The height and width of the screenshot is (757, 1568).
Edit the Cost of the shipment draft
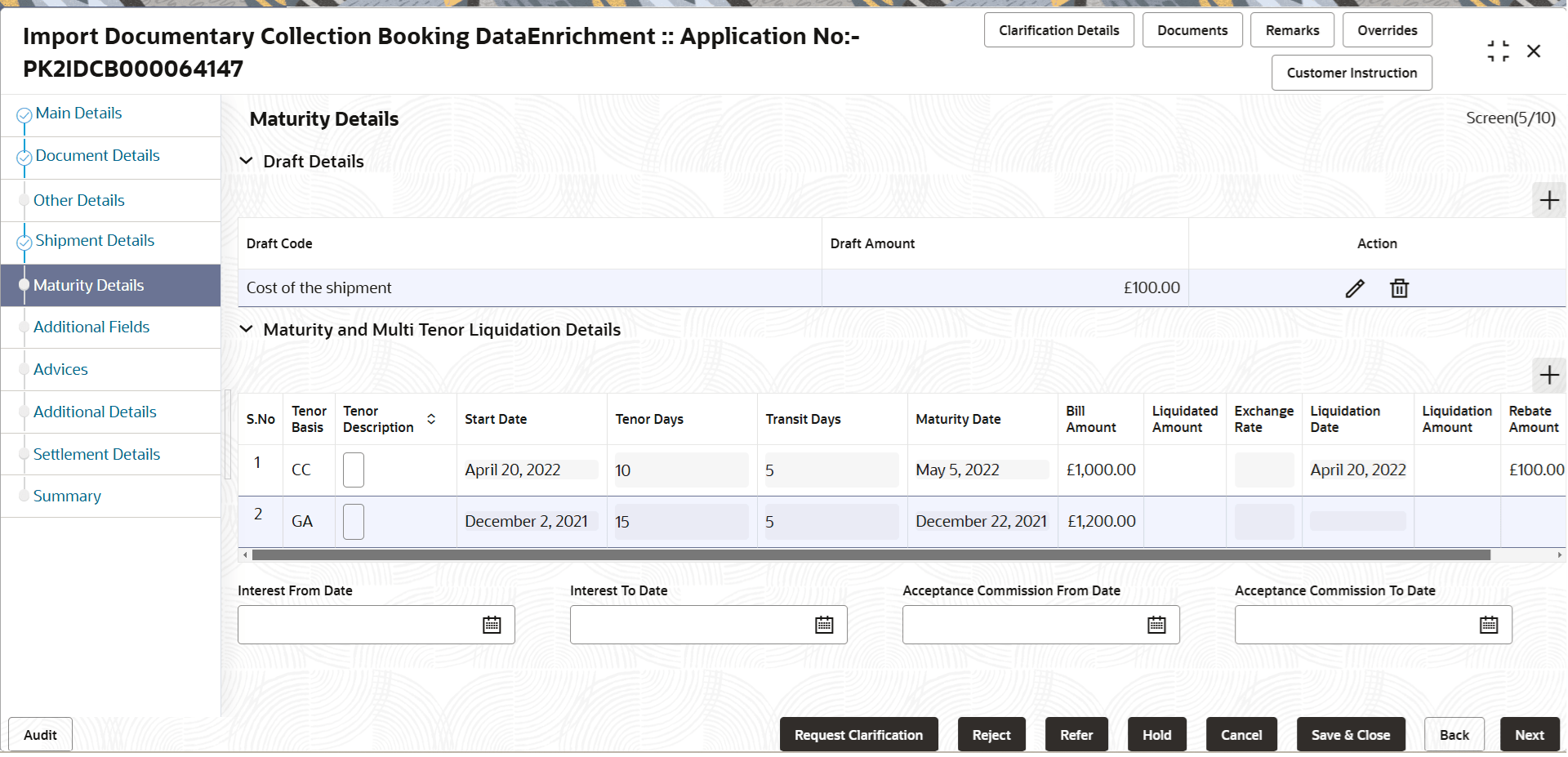[1355, 288]
